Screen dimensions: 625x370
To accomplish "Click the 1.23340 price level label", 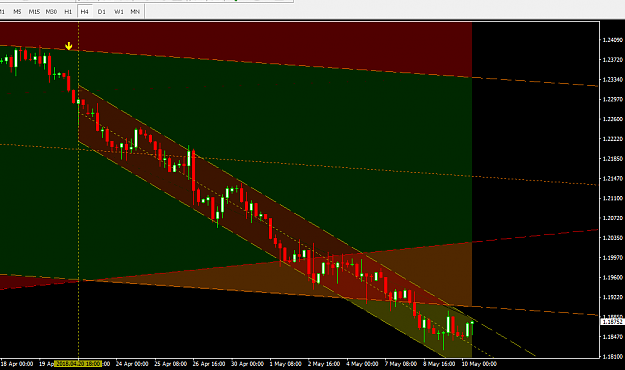I will tap(613, 80).
